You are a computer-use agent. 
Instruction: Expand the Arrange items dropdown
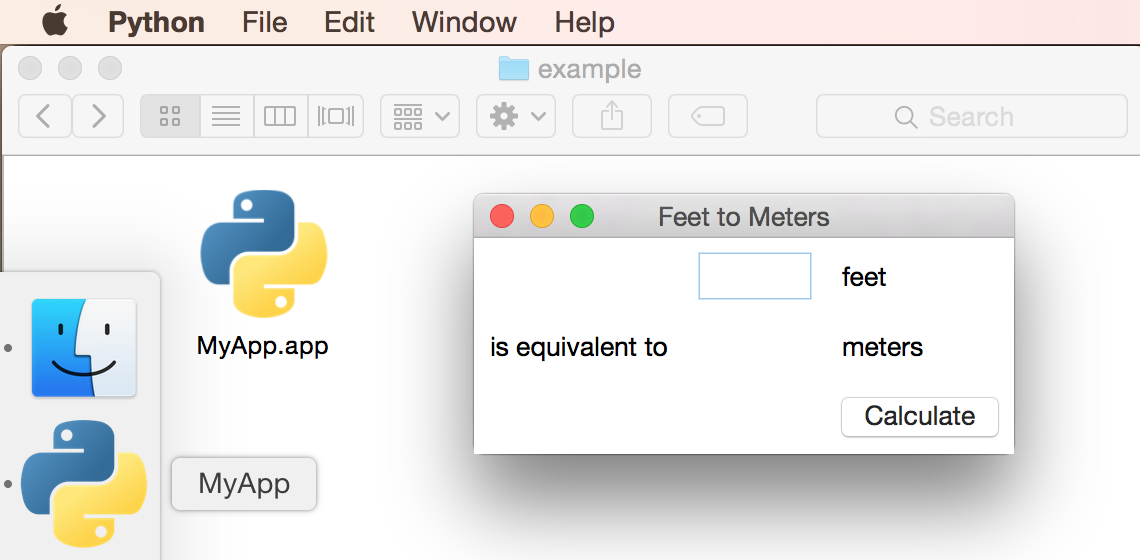coord(420,116)
